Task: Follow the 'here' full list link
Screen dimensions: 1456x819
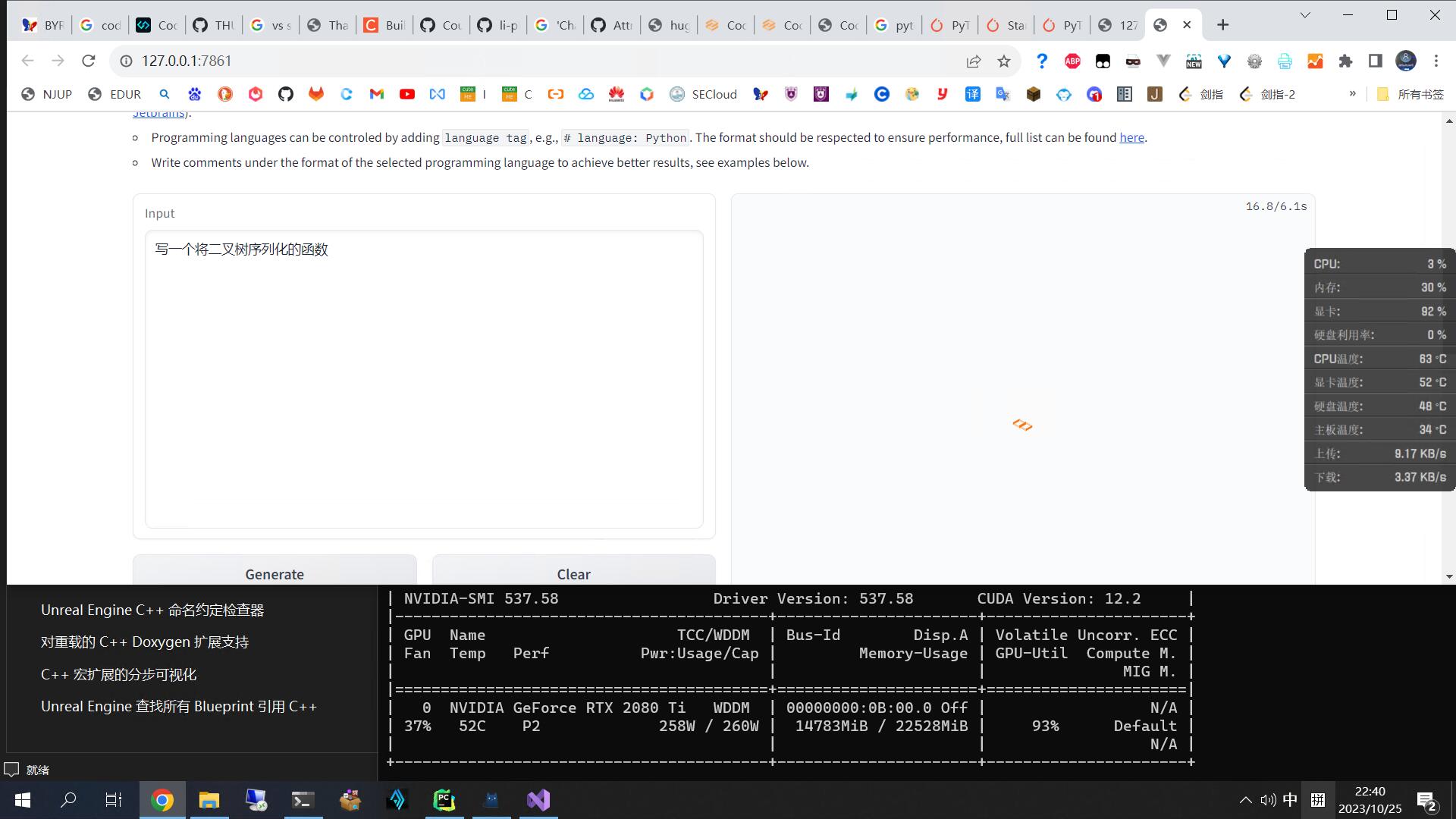Action: click(1131, 137)
